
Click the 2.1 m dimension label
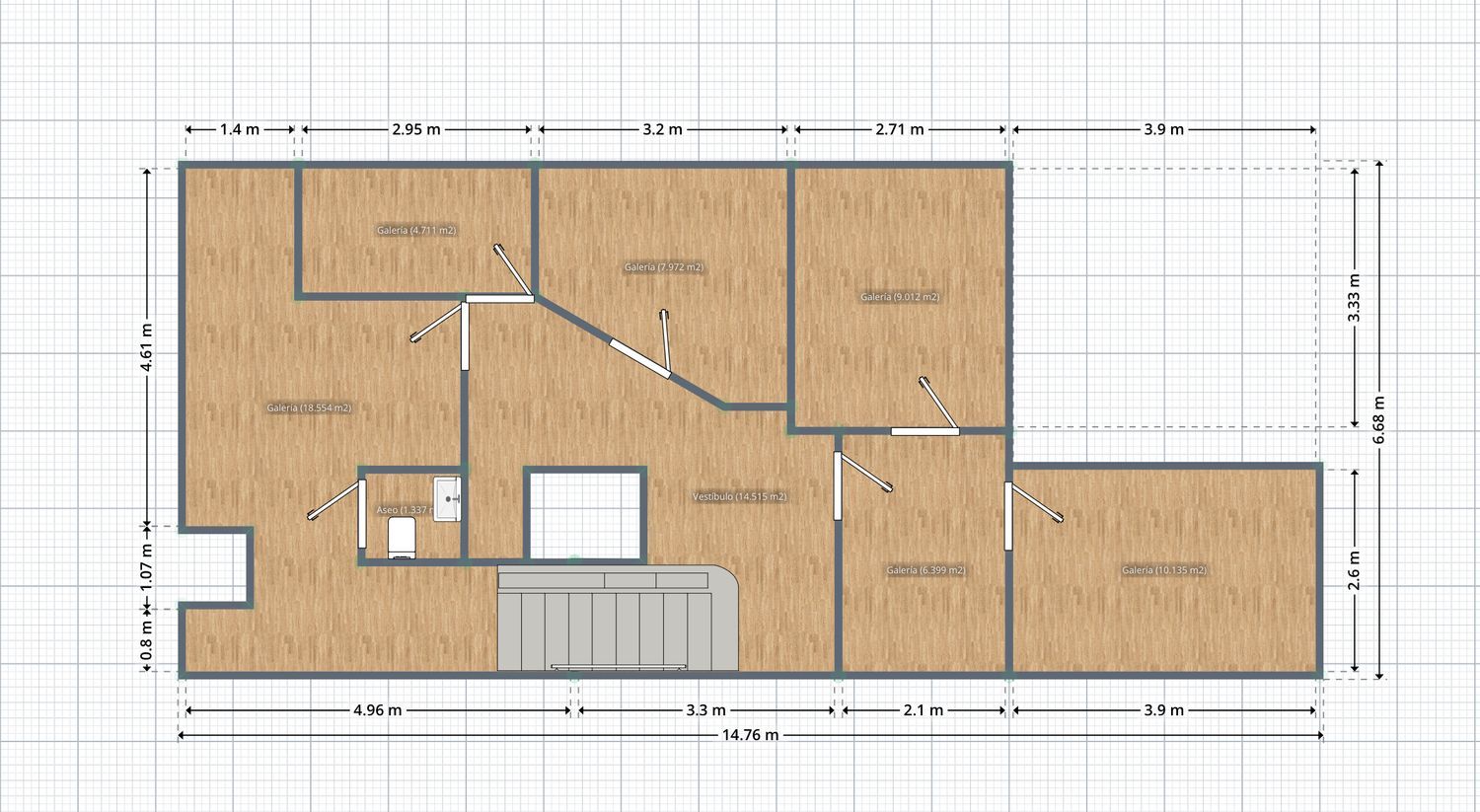tap(924, 710)
